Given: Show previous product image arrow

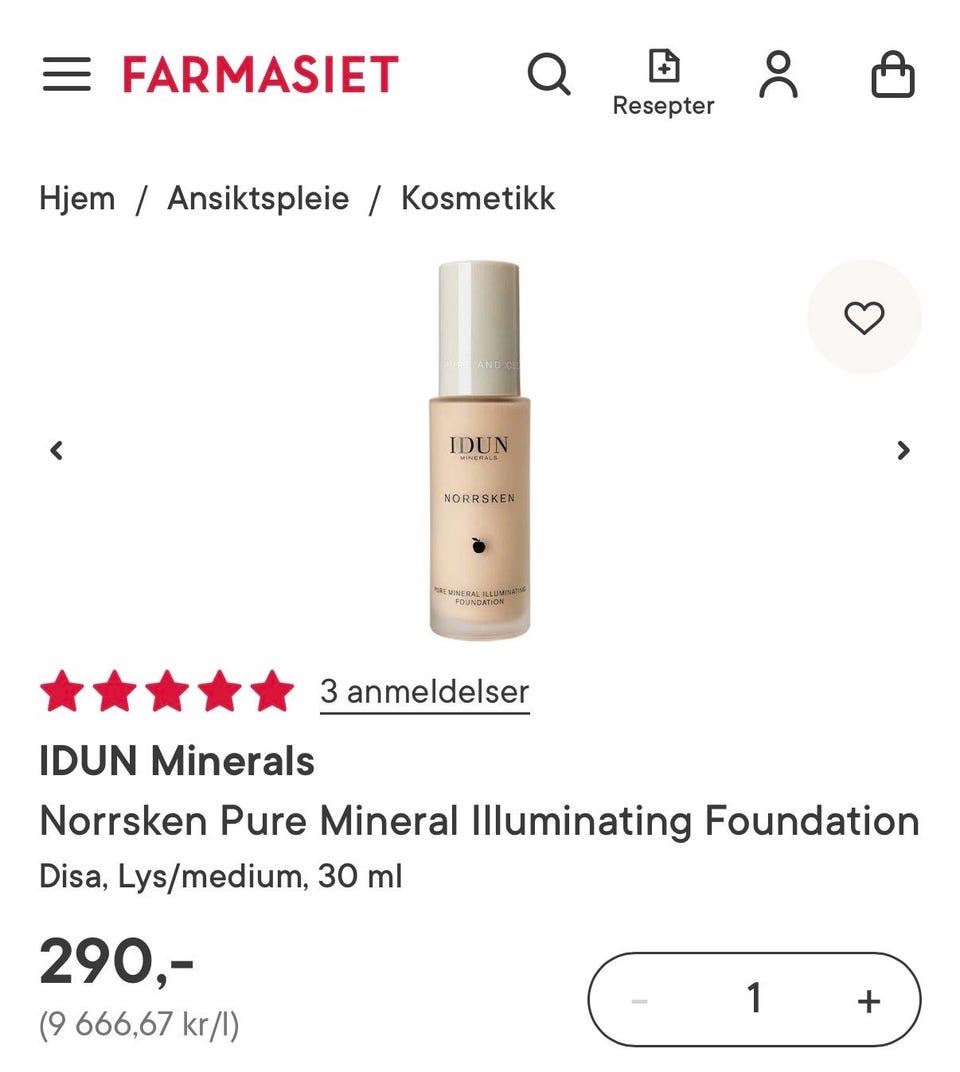Looking at the screenshot, I should click(x=57, y=450).
